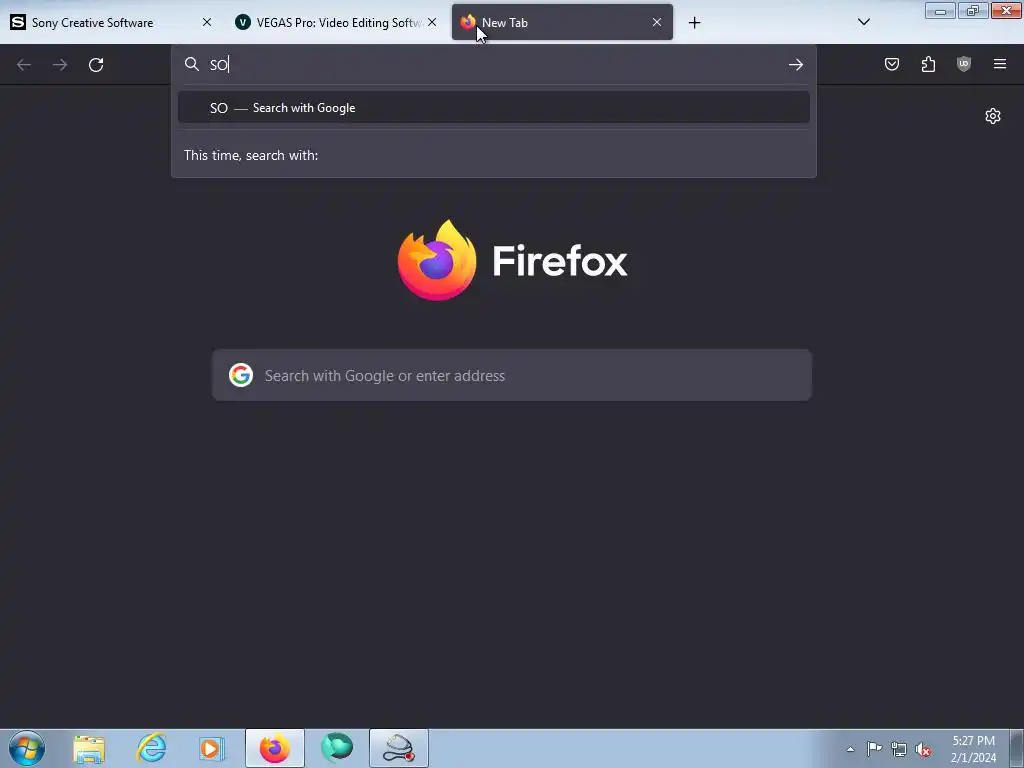
Task: Click the Google logo in the search box
Action: (241, 376)
